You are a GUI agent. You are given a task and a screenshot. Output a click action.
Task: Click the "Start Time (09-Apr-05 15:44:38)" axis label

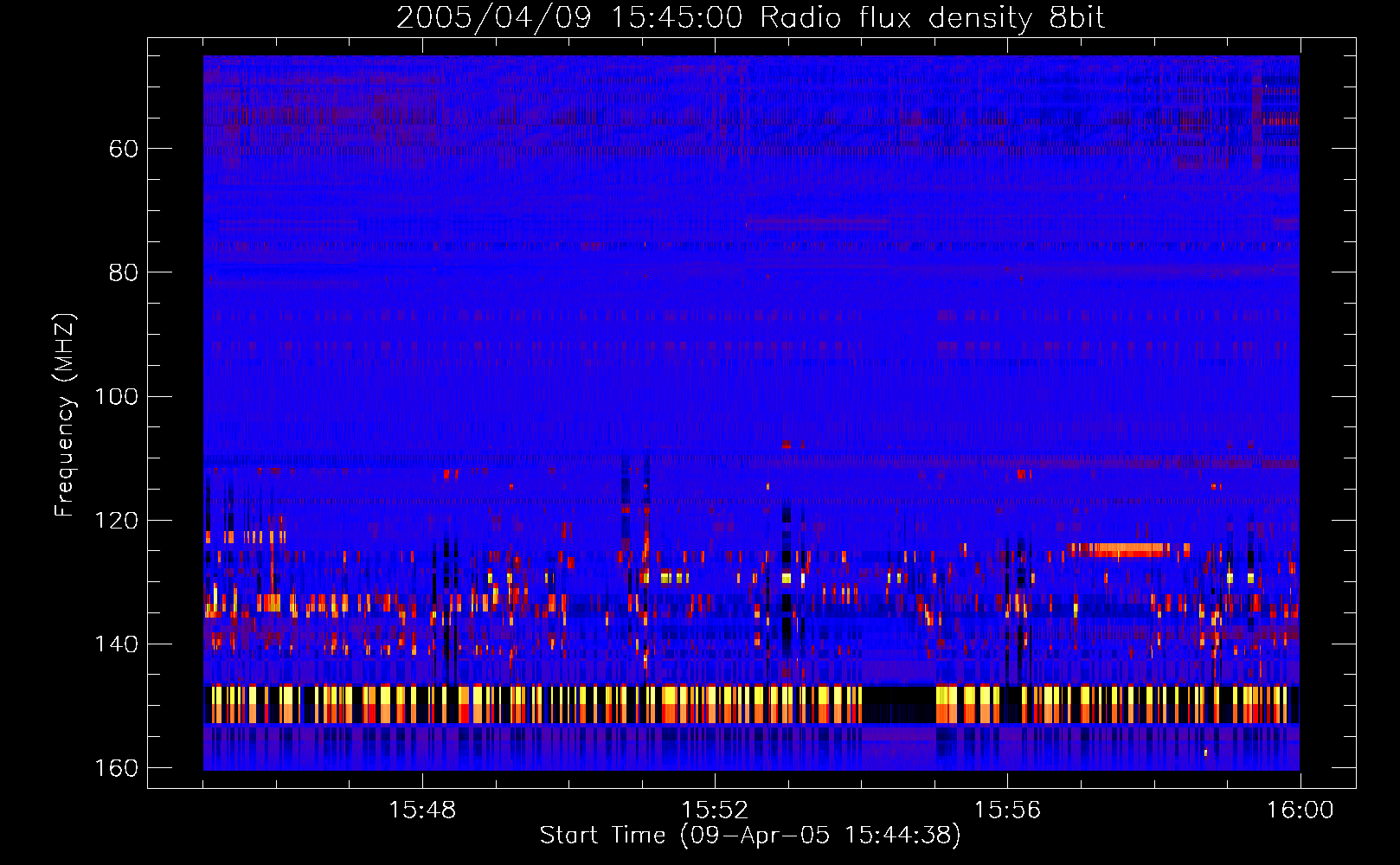[750, 836]
